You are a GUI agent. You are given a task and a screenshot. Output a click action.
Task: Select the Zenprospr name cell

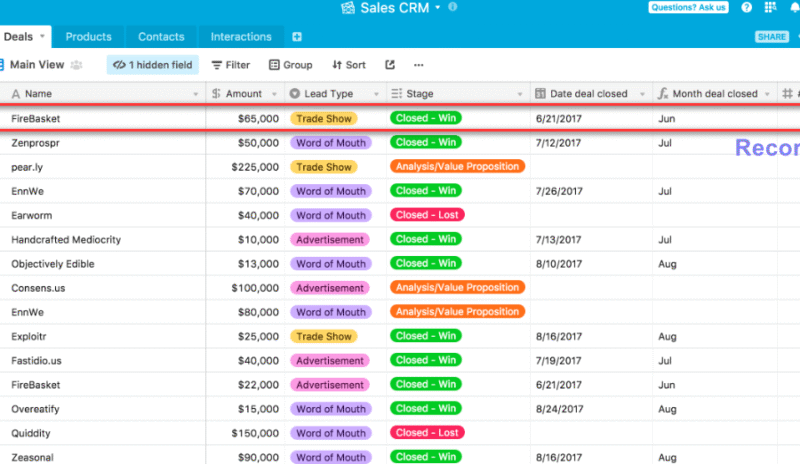[100, 143]
